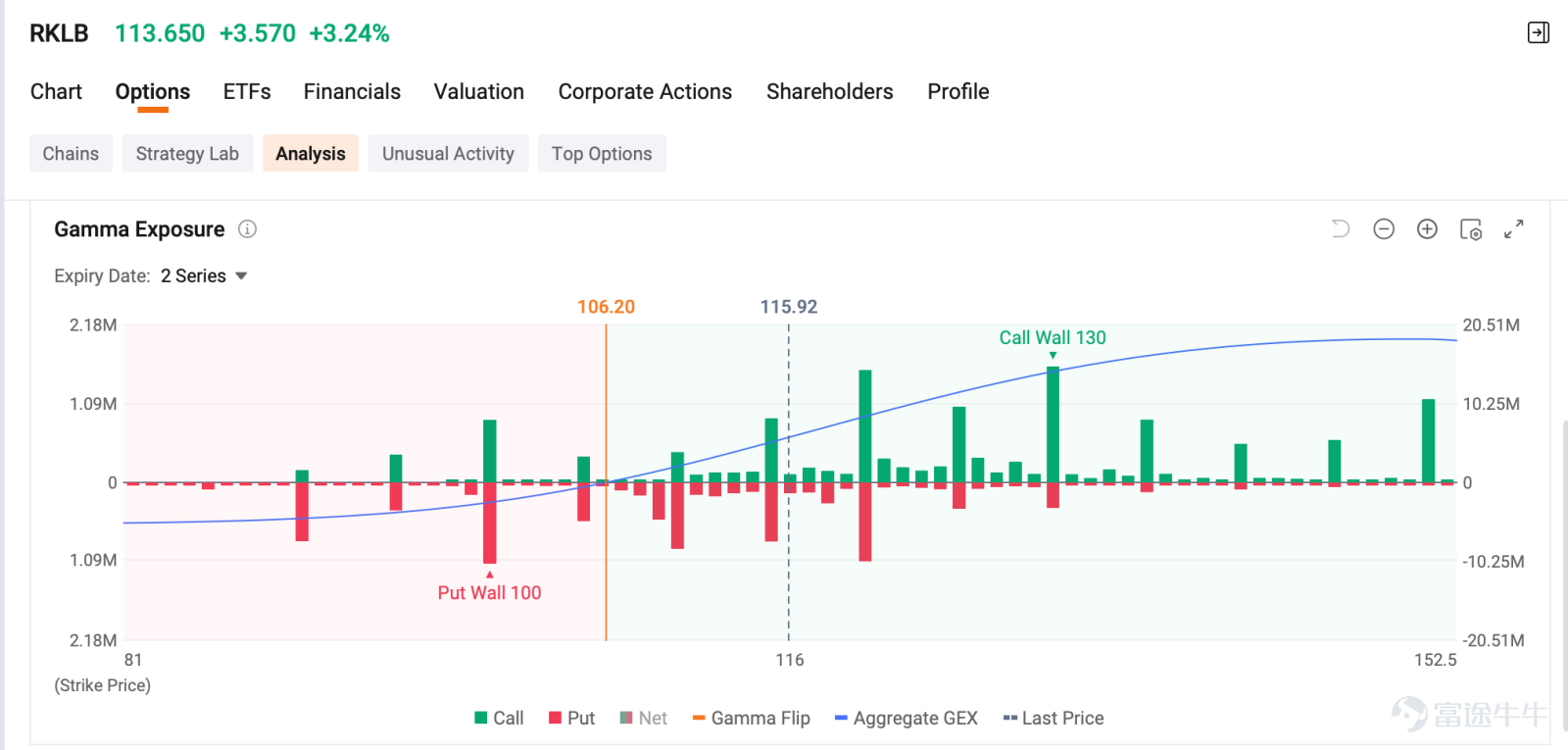The height and width of the screenshot is (750, 1568).
Task: Go to the Strategy Lab section
Action: [x=187, y=154]
